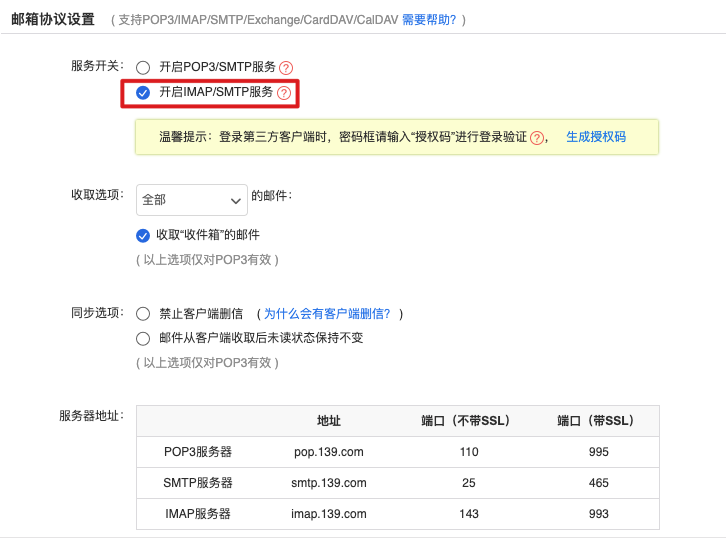
Task: Click the imap.139.com server address
Action: (x=329, y=514)
